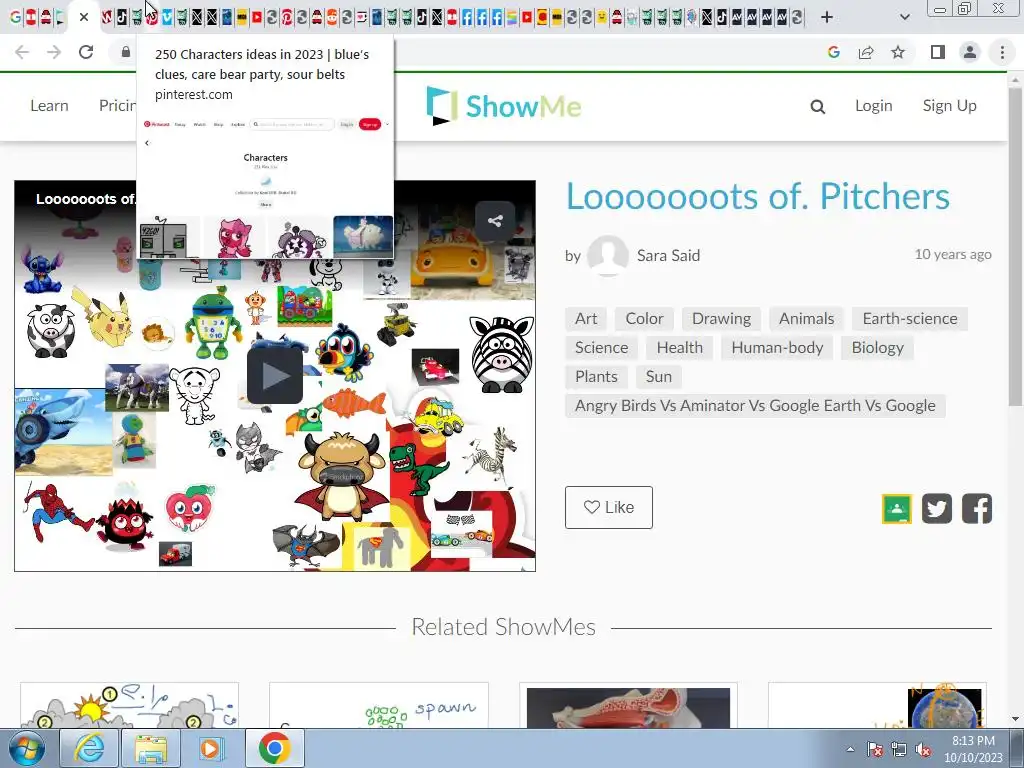Screen dimensions: 1024x768
Task: Click the Looooooots of. Pitchers title
Action: [758, 196]
